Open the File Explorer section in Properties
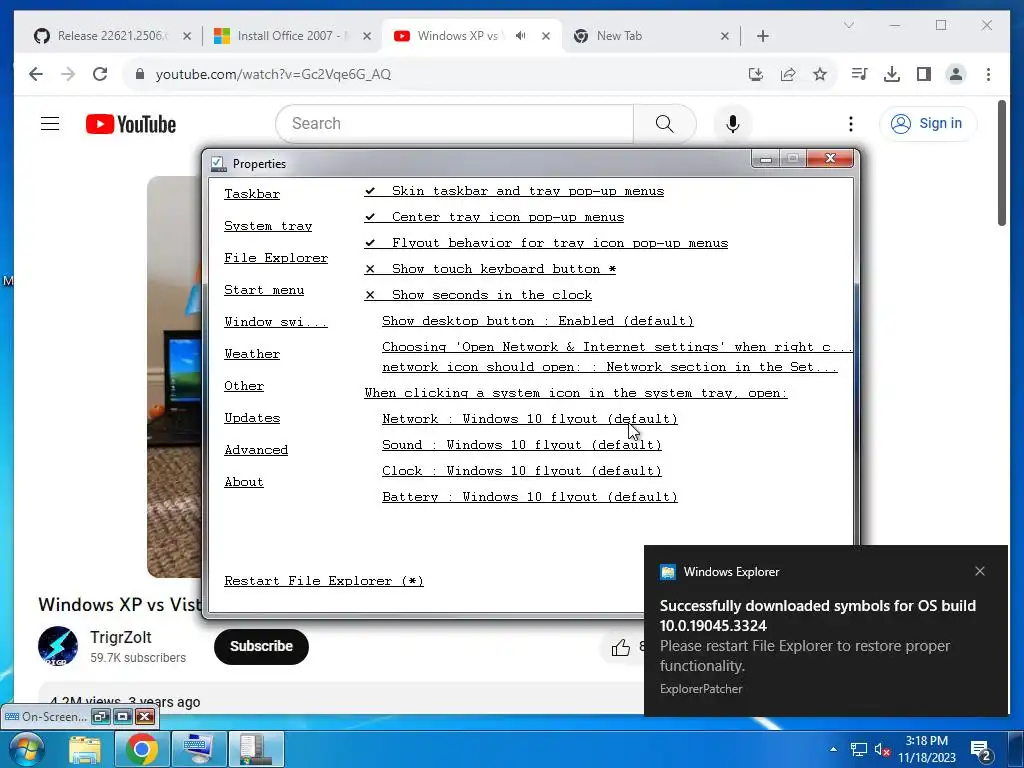The height and width of the screenshot is (768, 1024). [276, 258]
